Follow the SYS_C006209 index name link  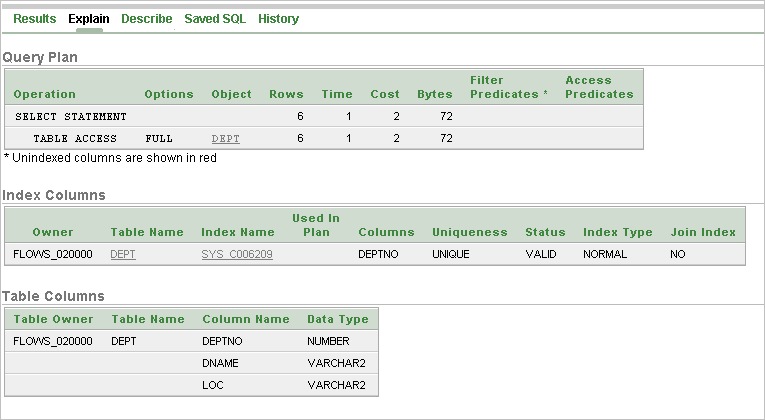point(237,255)
